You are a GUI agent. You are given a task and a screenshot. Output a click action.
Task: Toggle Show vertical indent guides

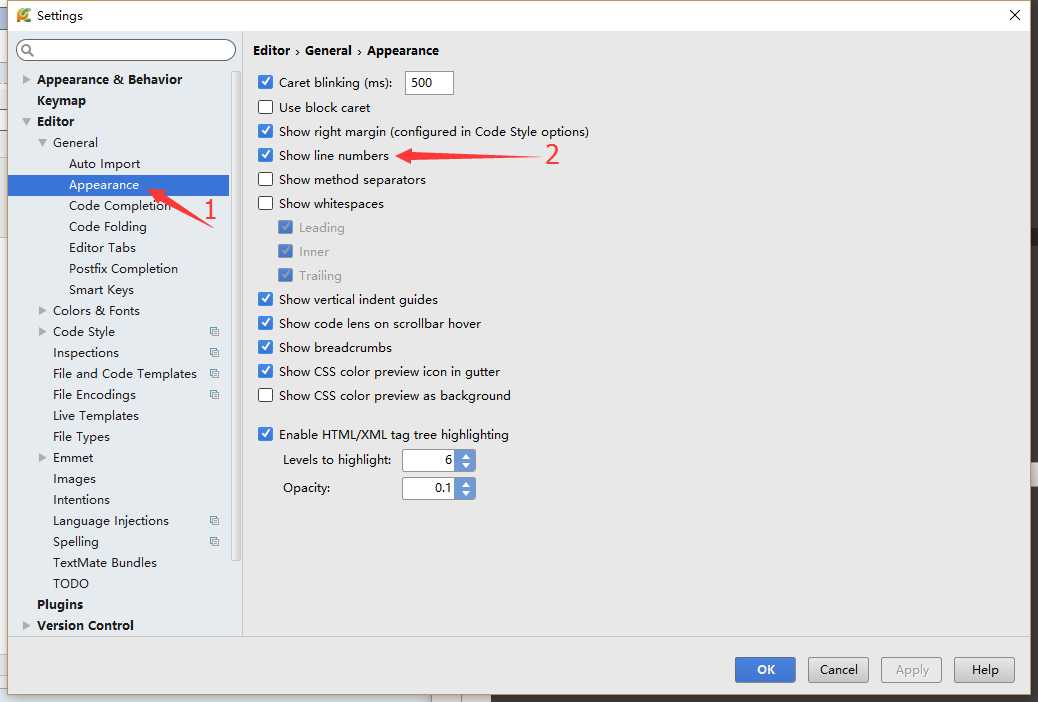pos(265,299)
